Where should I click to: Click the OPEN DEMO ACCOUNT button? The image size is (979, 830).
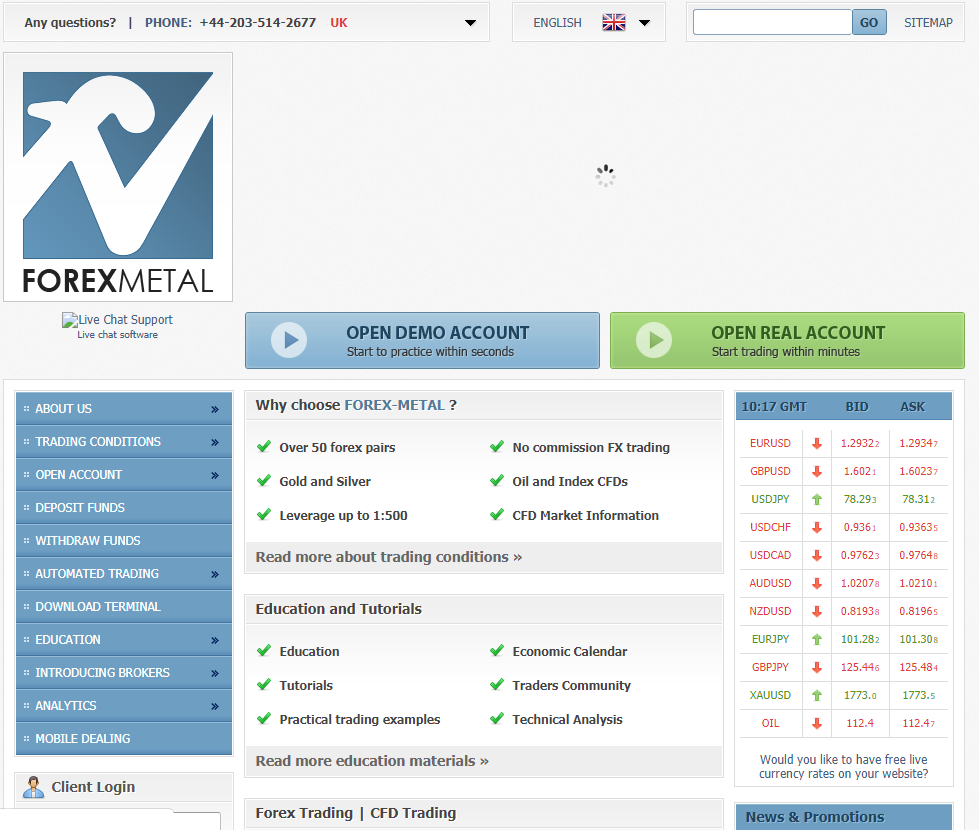click(422, 340)
